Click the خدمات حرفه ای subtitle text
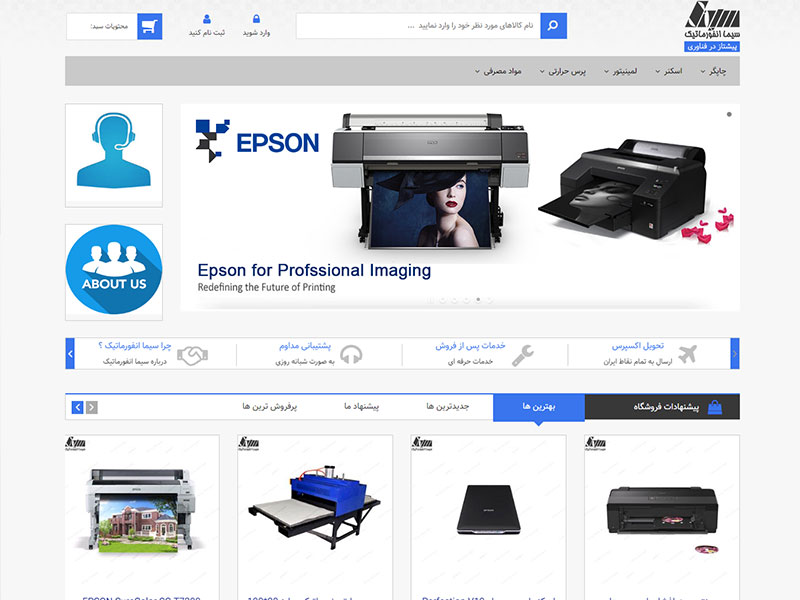This screenshot has width=800, height=600. (x=470, y=361)
